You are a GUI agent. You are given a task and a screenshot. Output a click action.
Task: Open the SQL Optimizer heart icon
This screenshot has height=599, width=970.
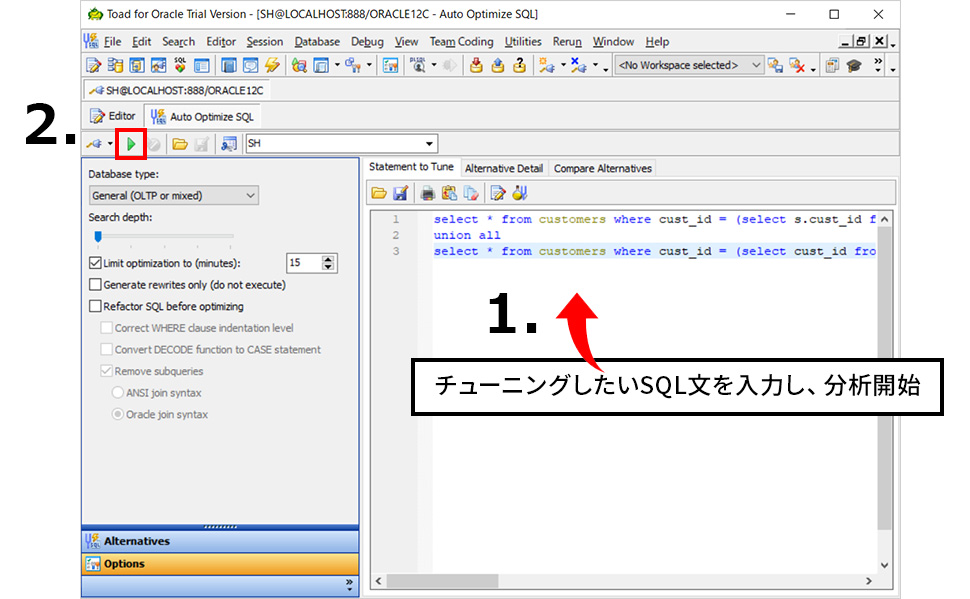(x=180, y=65)
